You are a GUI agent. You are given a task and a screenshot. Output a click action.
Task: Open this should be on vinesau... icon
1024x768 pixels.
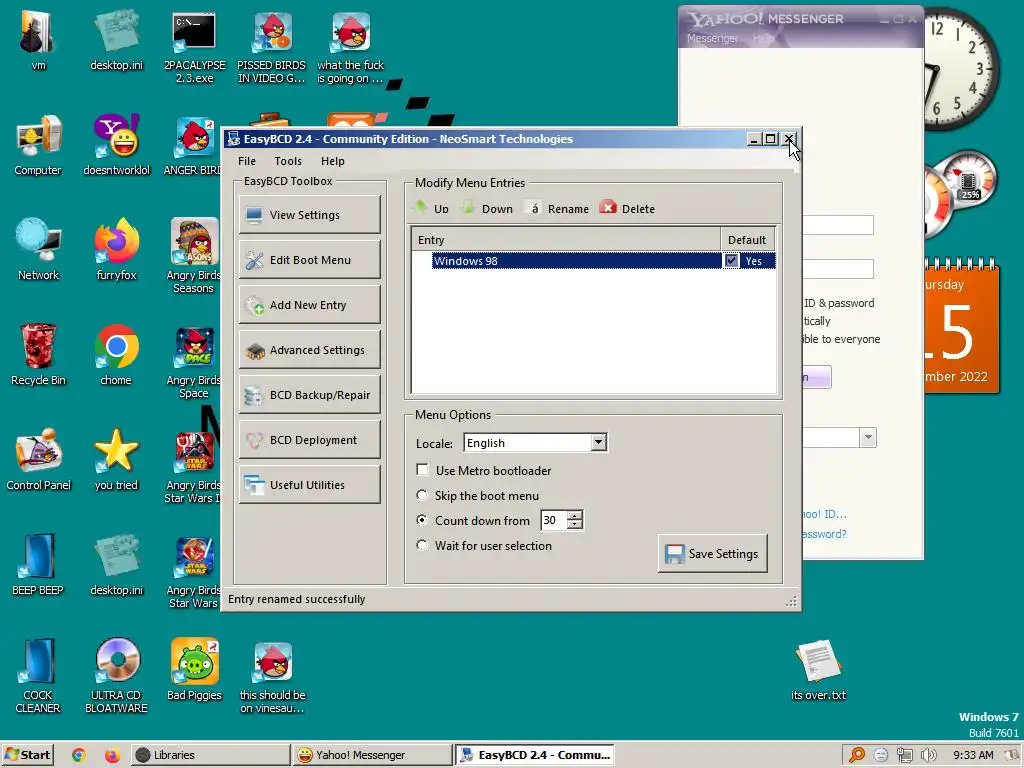(272, 677)
